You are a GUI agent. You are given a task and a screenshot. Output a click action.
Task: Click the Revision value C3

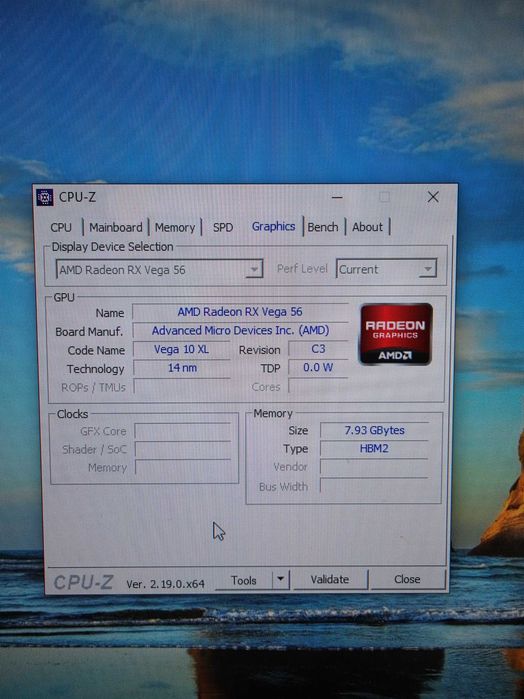[318, 349]
